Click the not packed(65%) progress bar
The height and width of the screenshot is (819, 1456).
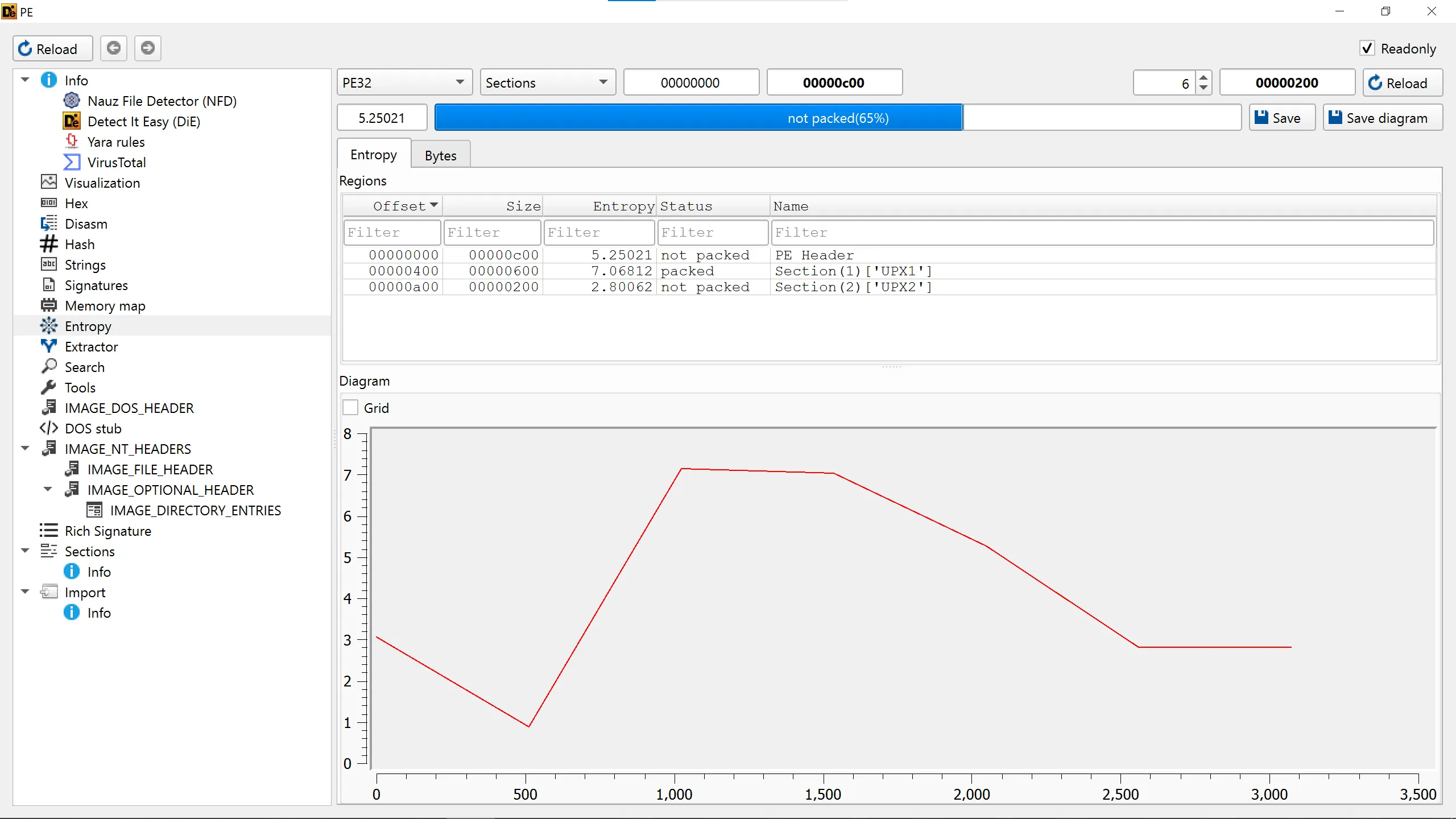click(x=837, y=118)
